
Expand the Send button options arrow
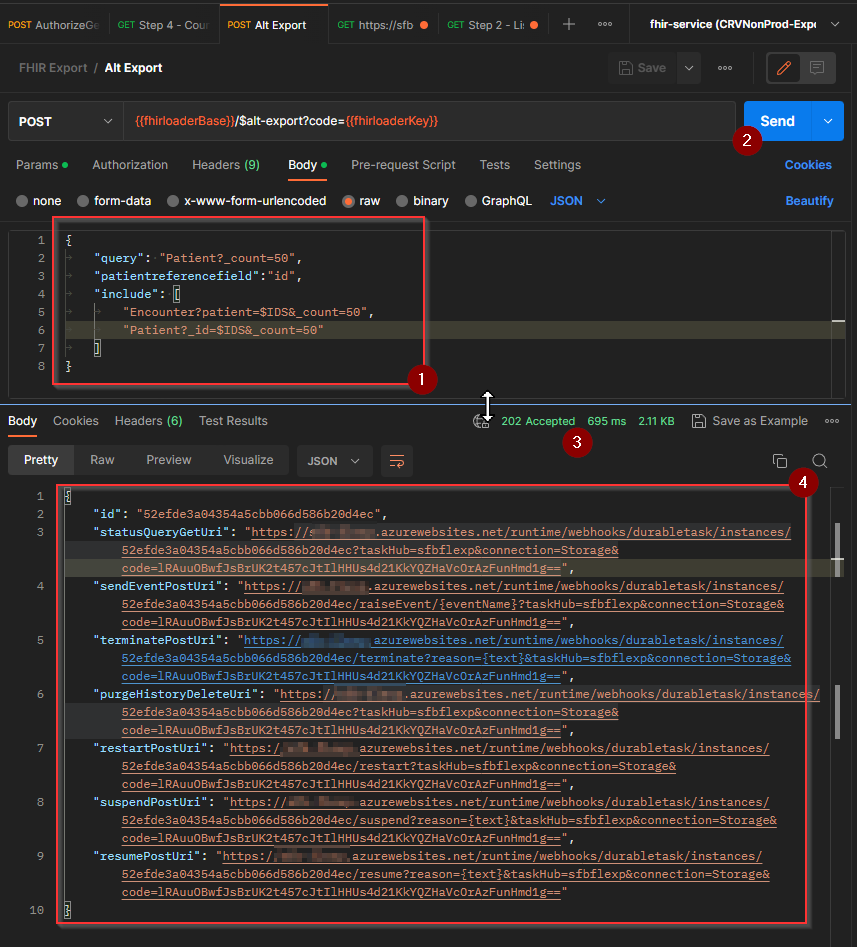827,121
